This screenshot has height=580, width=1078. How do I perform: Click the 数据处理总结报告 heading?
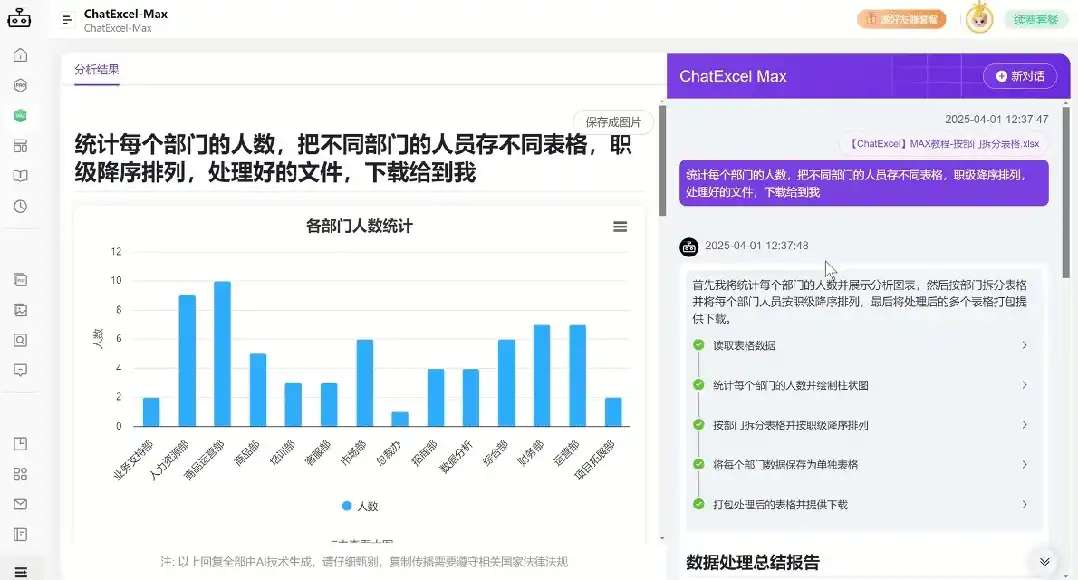[x=753, y=563]
